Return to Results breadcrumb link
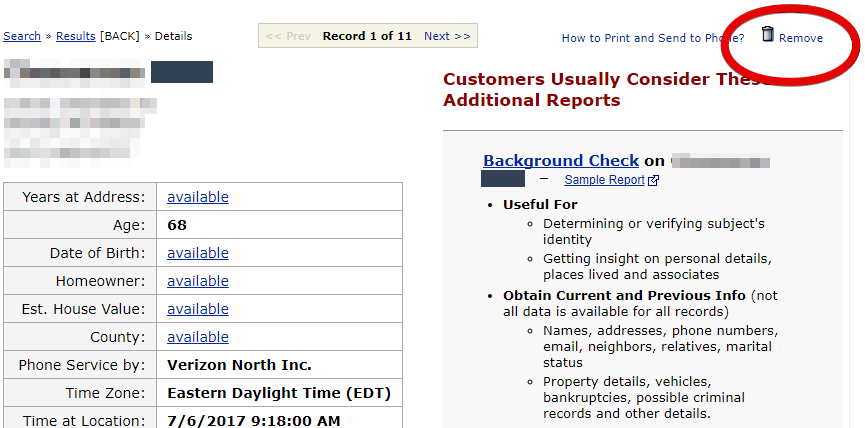 tap(76, 36)
